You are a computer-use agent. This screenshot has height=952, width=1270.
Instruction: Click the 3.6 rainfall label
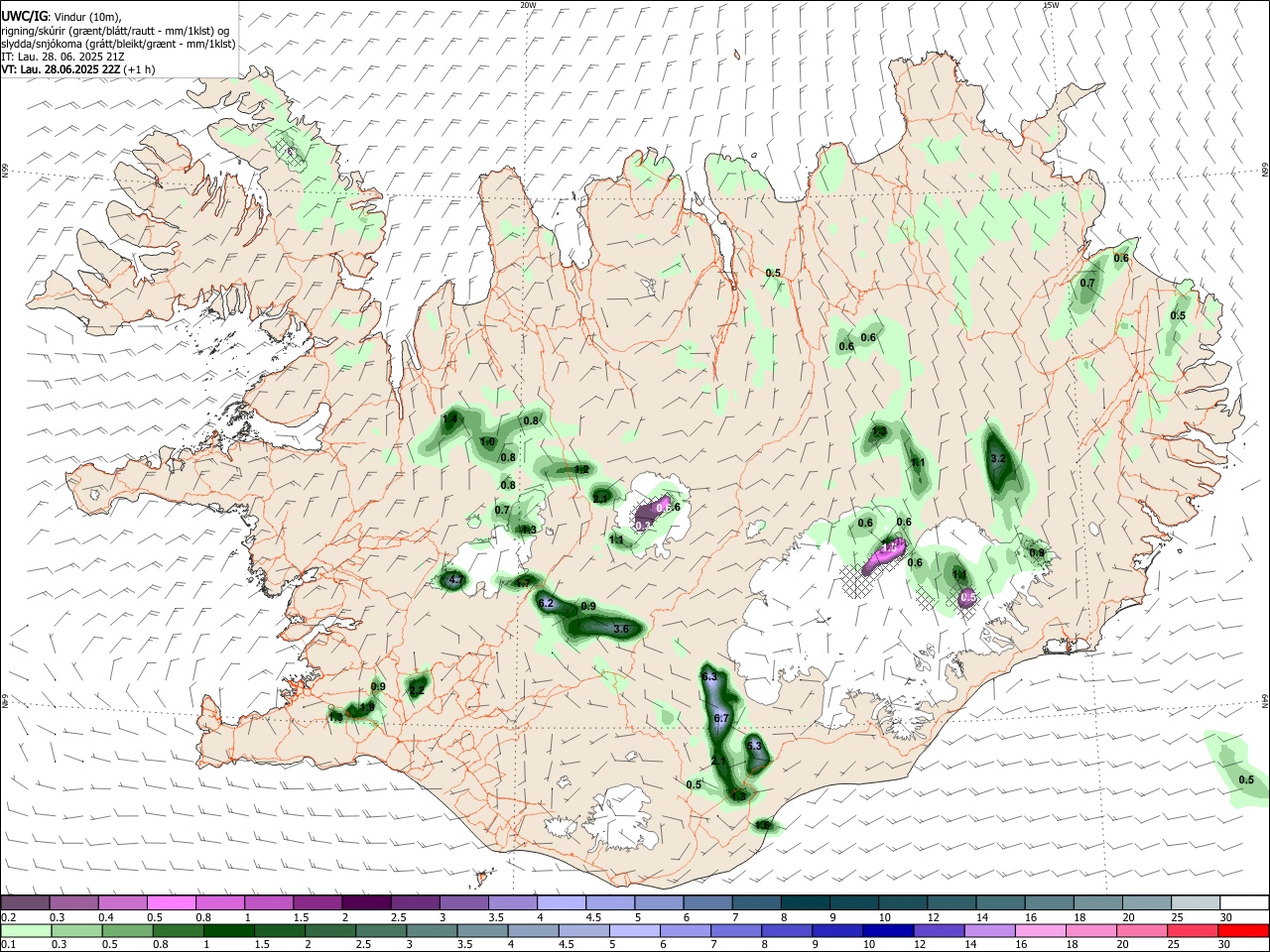point(622,629)
